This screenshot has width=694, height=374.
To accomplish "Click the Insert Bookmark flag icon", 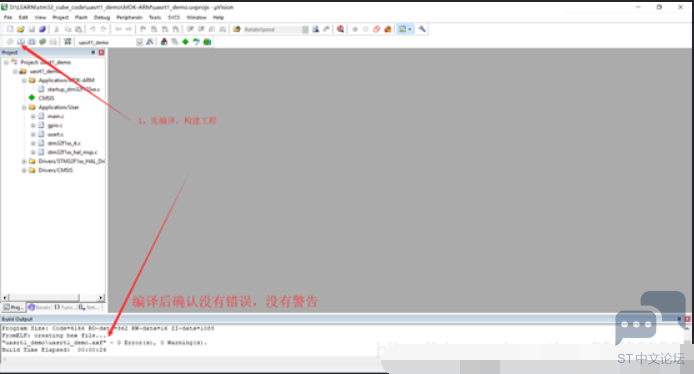I will point(143,29).
